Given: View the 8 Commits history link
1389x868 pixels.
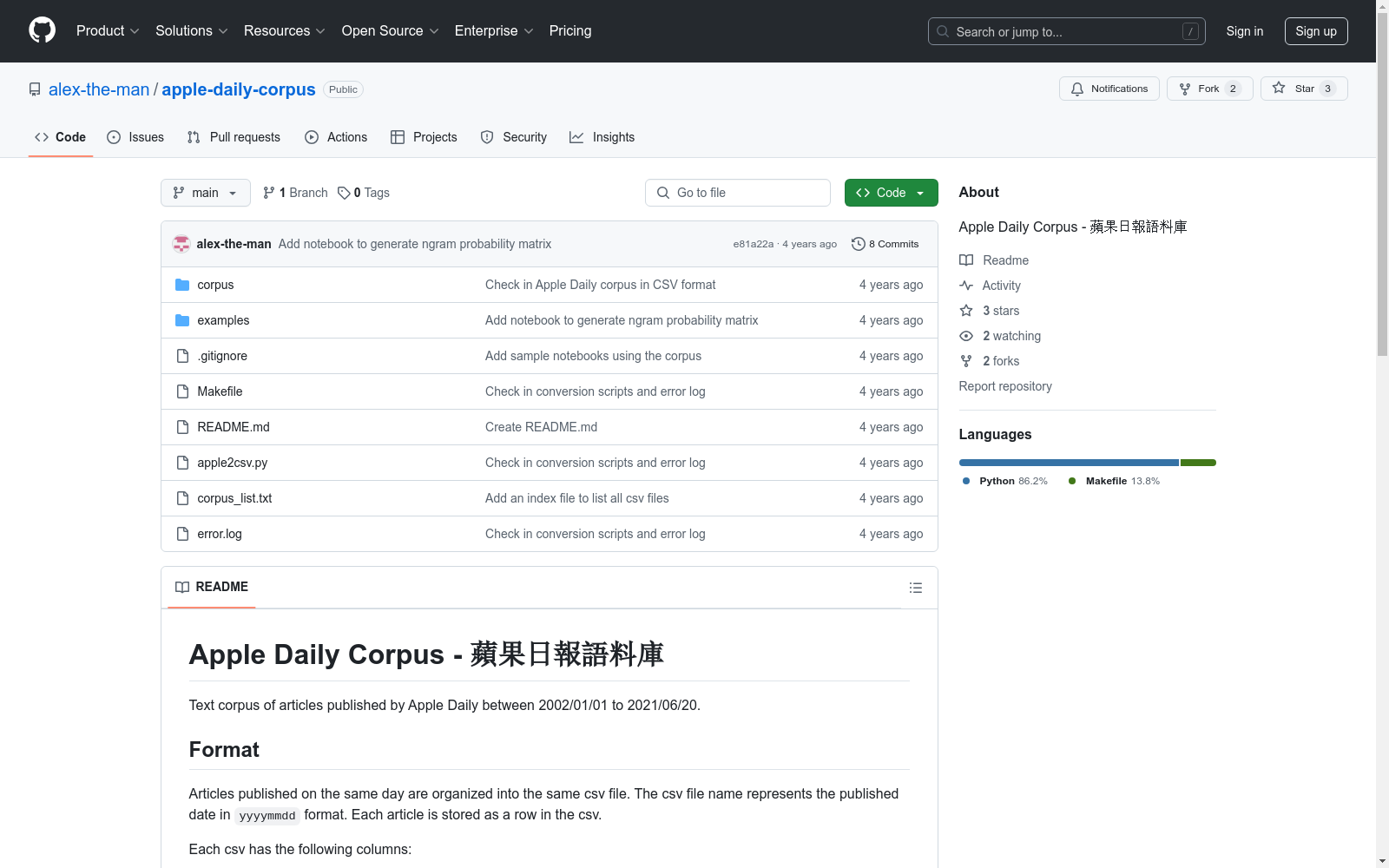Looking at the screenshot, I should (885, 244).
